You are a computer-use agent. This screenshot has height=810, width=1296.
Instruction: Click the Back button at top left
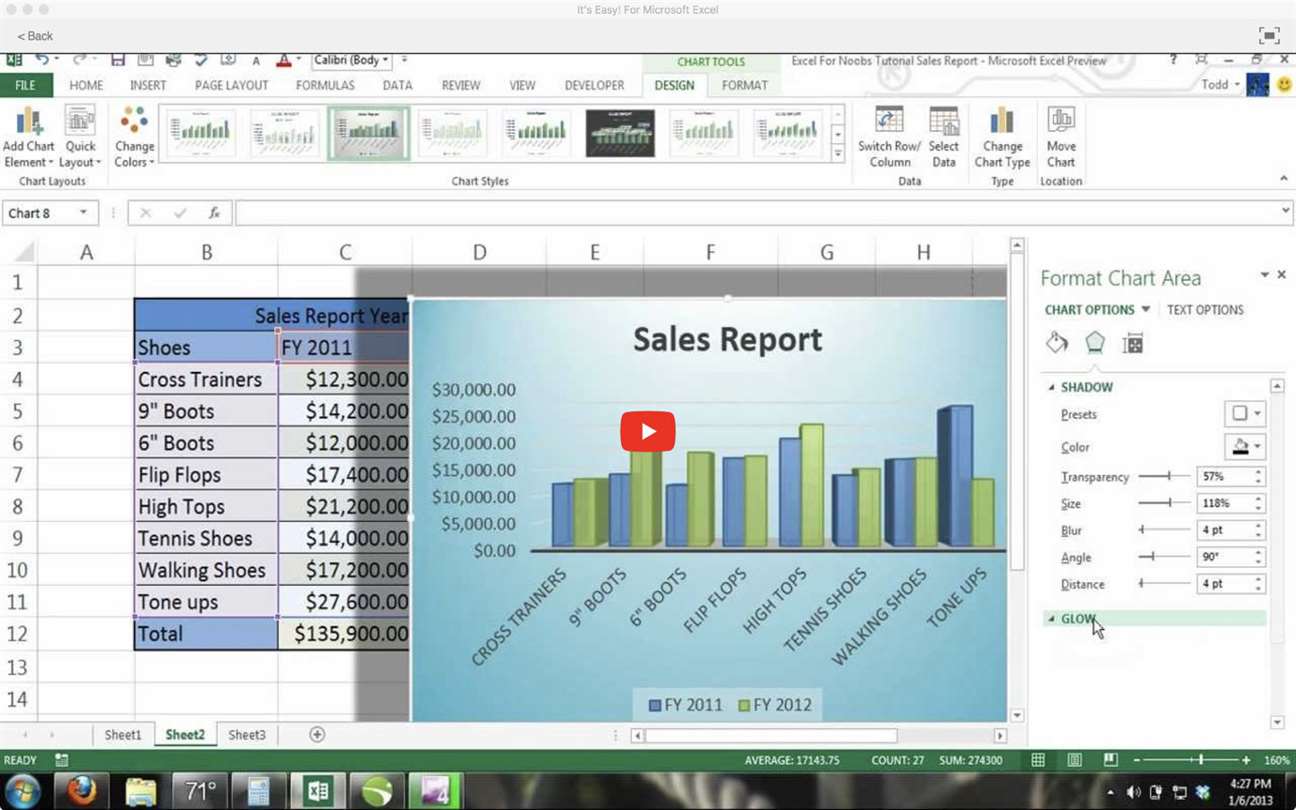(x=35, y=35)
